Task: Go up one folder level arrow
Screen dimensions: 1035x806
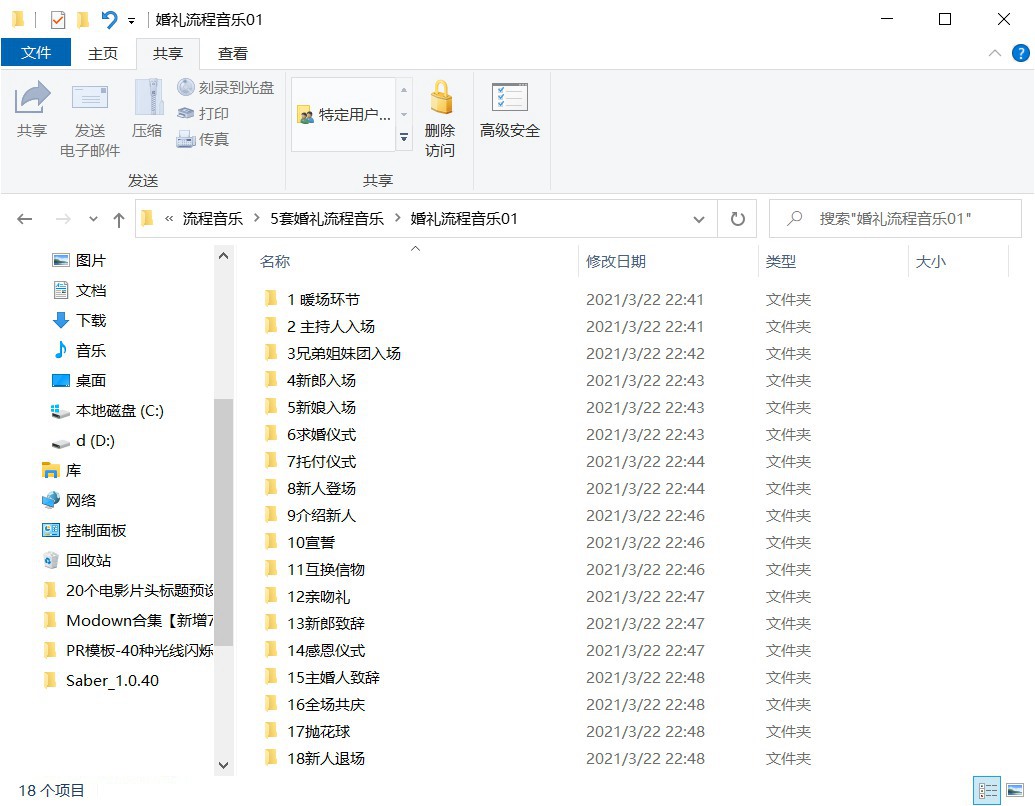Action: coord(119,219)
